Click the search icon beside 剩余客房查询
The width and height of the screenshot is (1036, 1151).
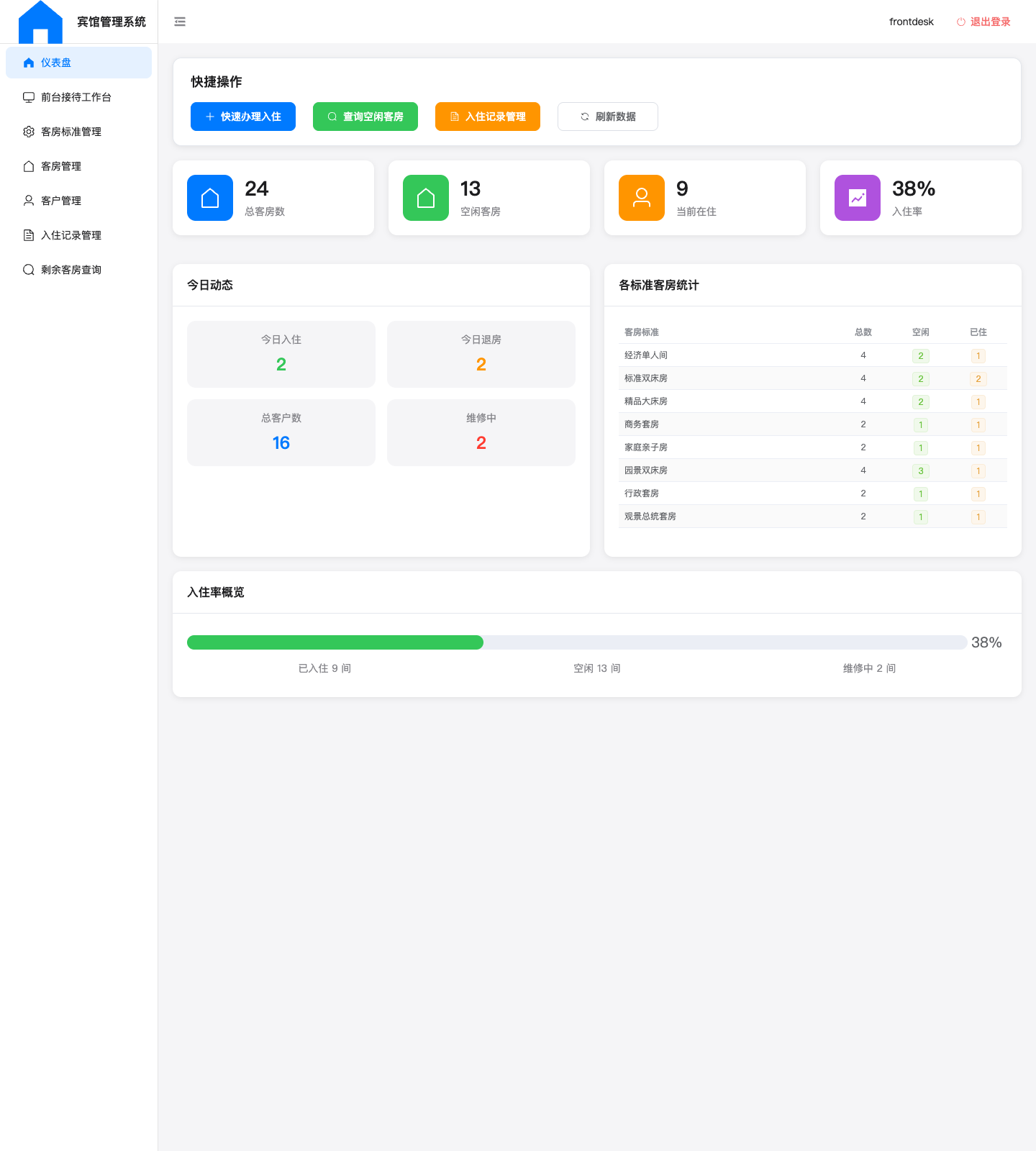(29, 270)
